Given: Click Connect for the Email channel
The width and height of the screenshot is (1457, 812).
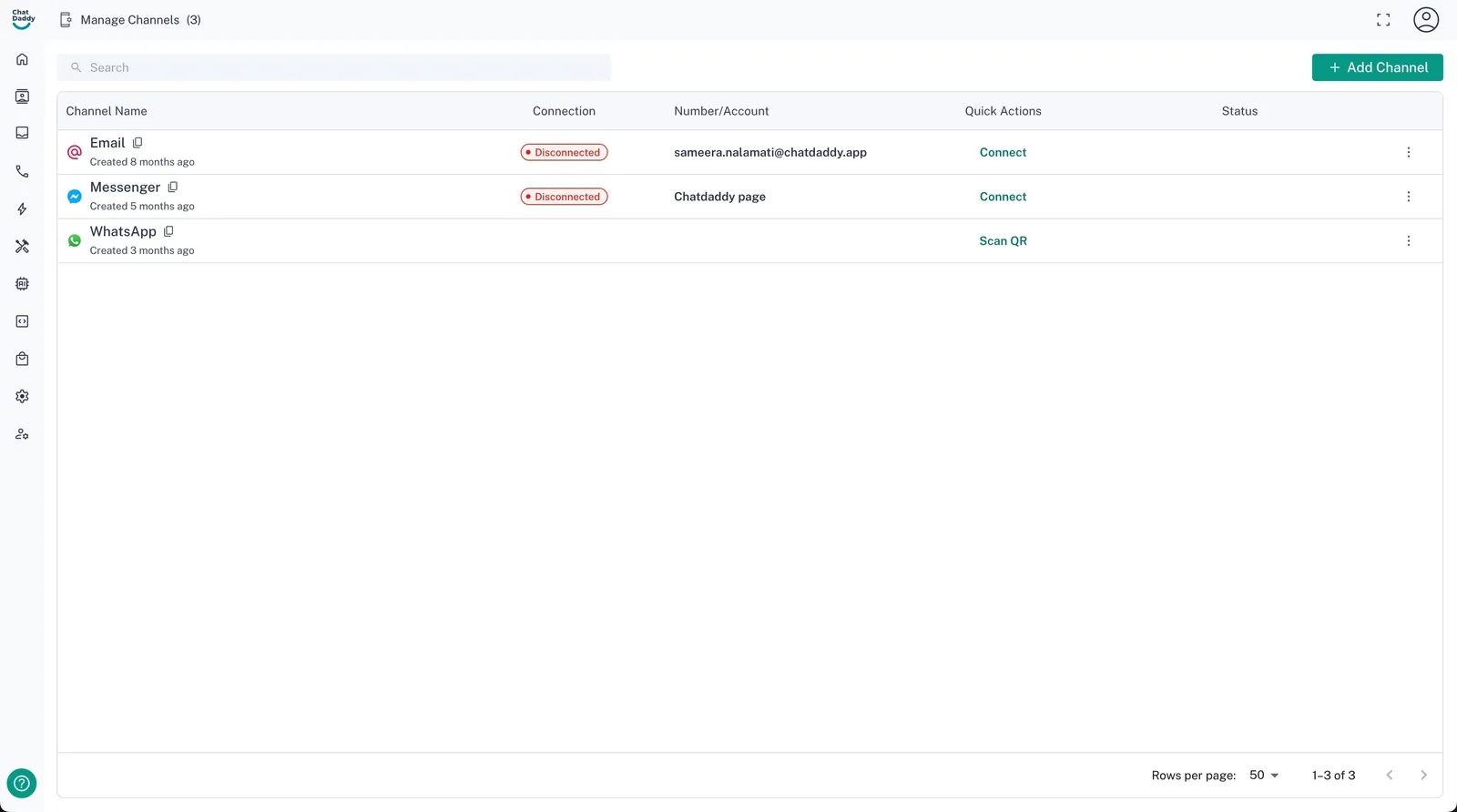Looking at the screenshot, I should click(1003, 153).
